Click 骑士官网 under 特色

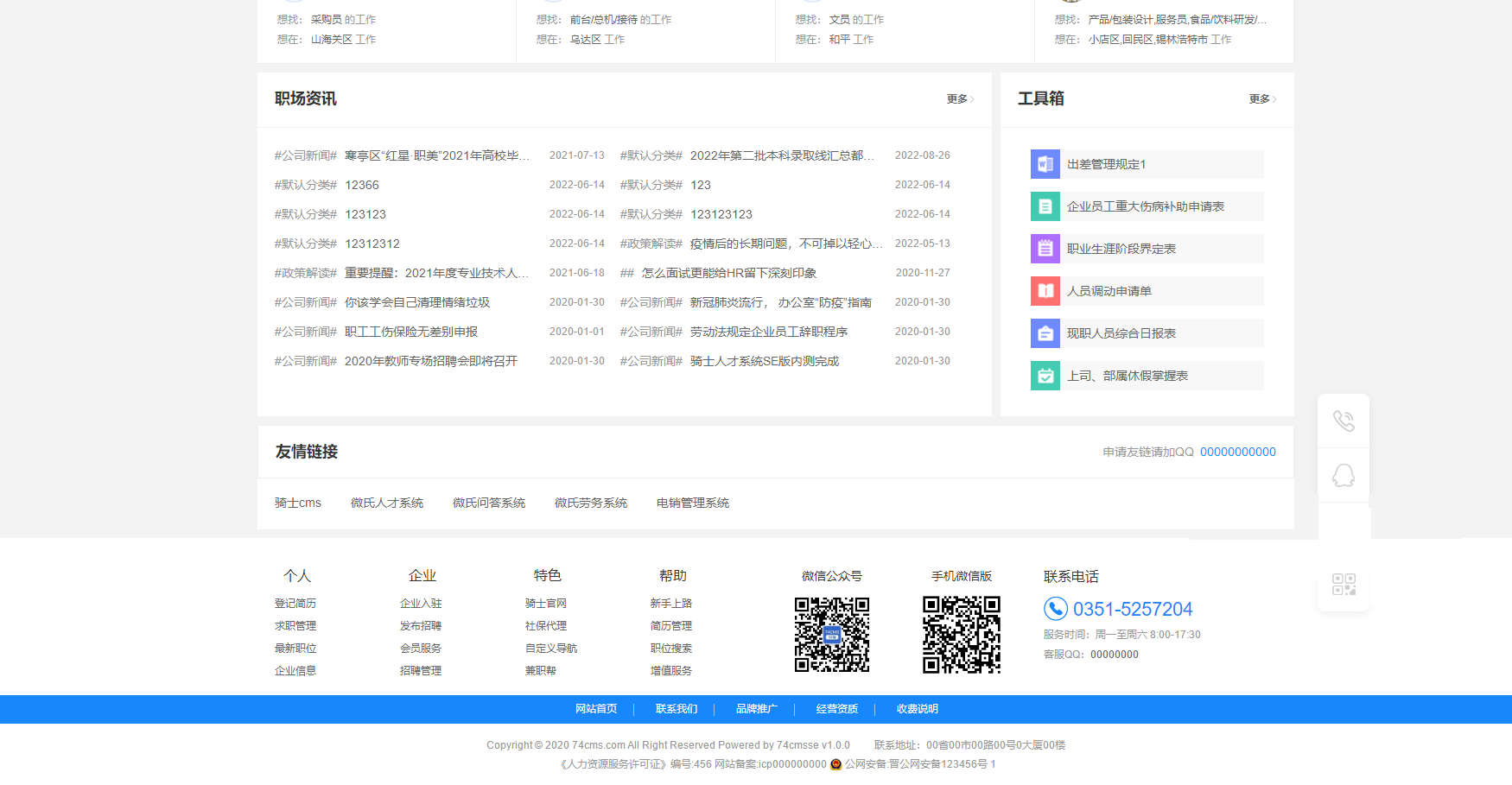click(546, 604)
